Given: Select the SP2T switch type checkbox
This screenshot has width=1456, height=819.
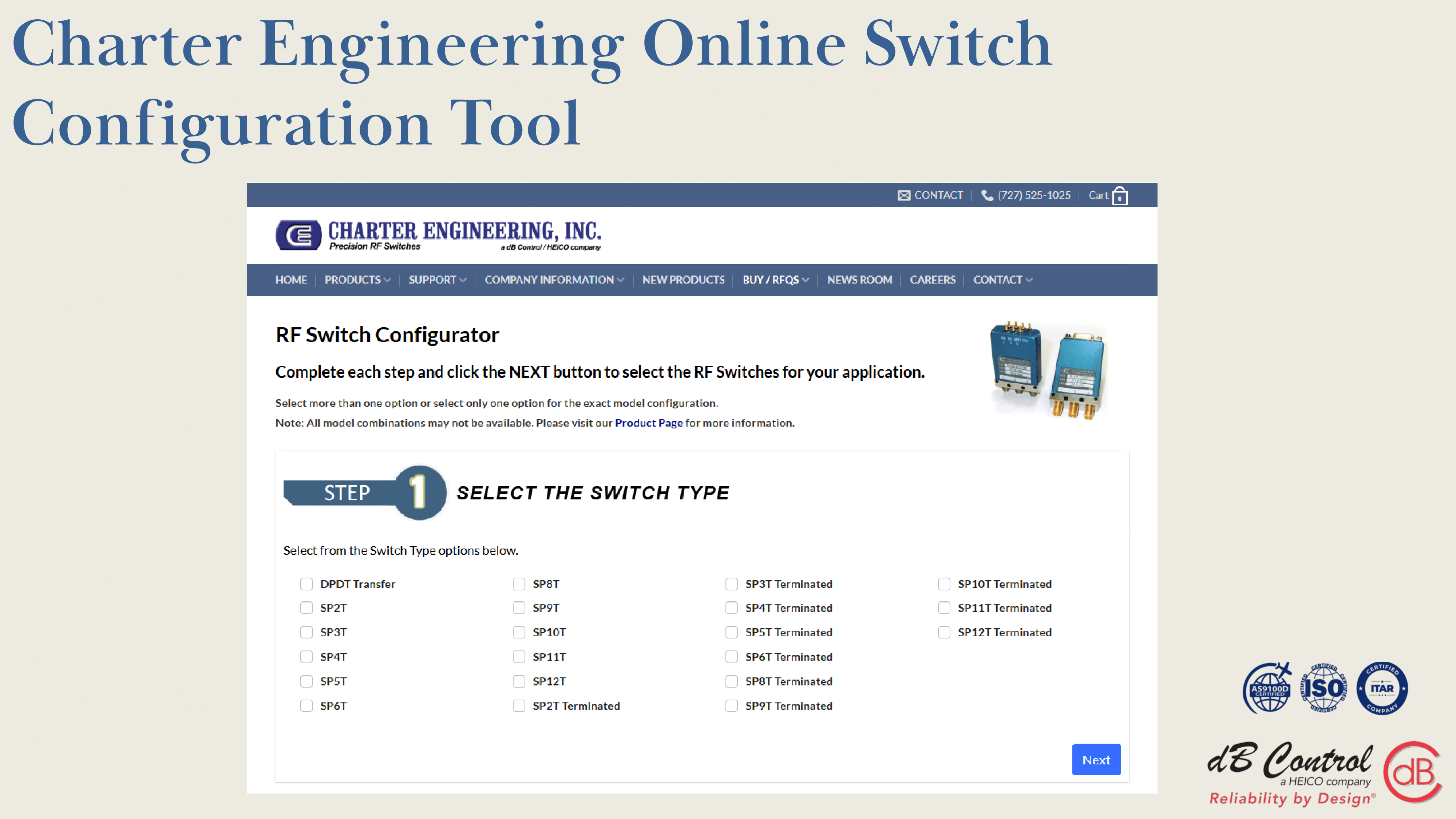Looking at the screenshot, I should pos(306,608).
